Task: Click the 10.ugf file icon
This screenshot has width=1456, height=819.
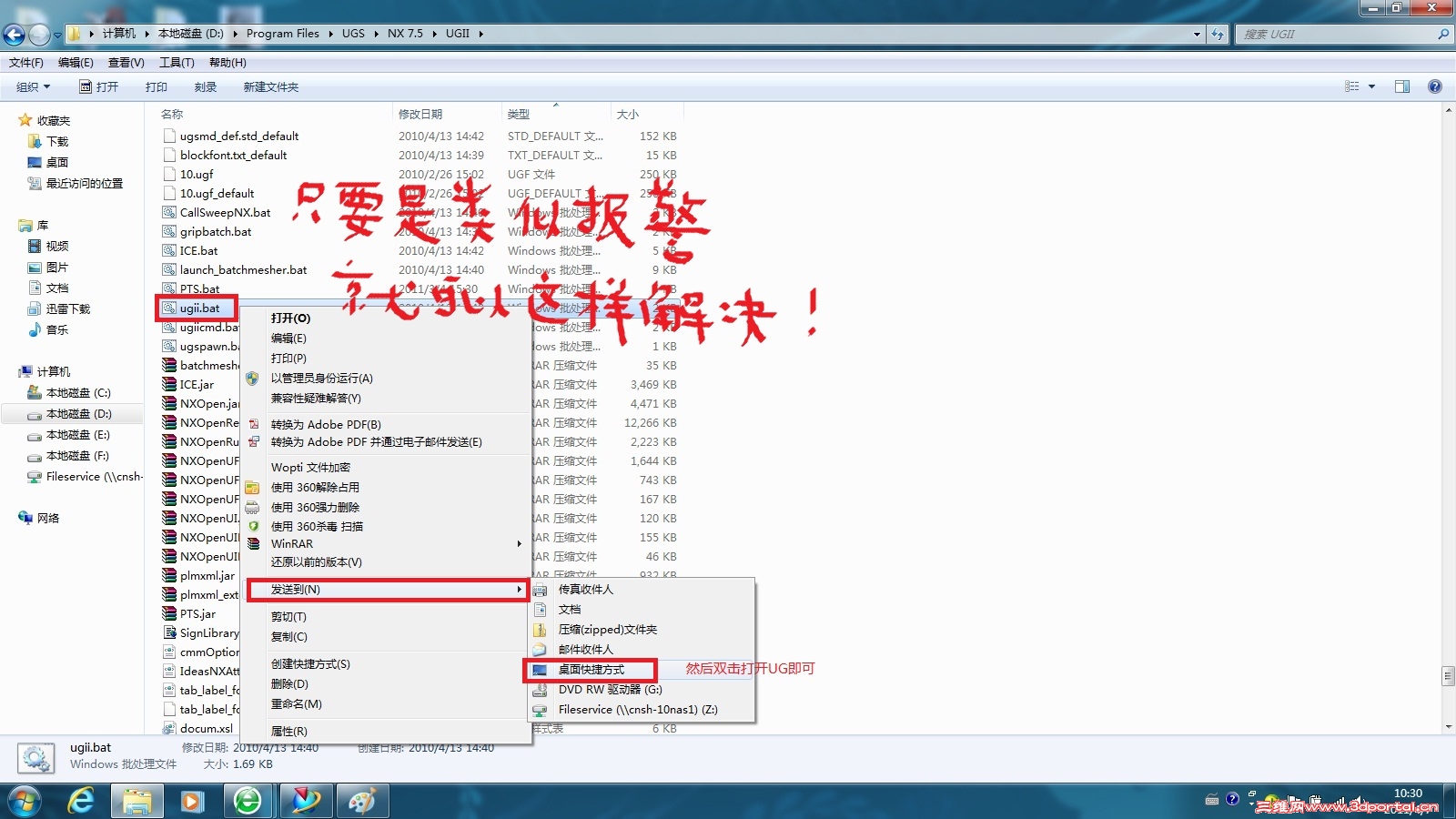Action: 168,175
